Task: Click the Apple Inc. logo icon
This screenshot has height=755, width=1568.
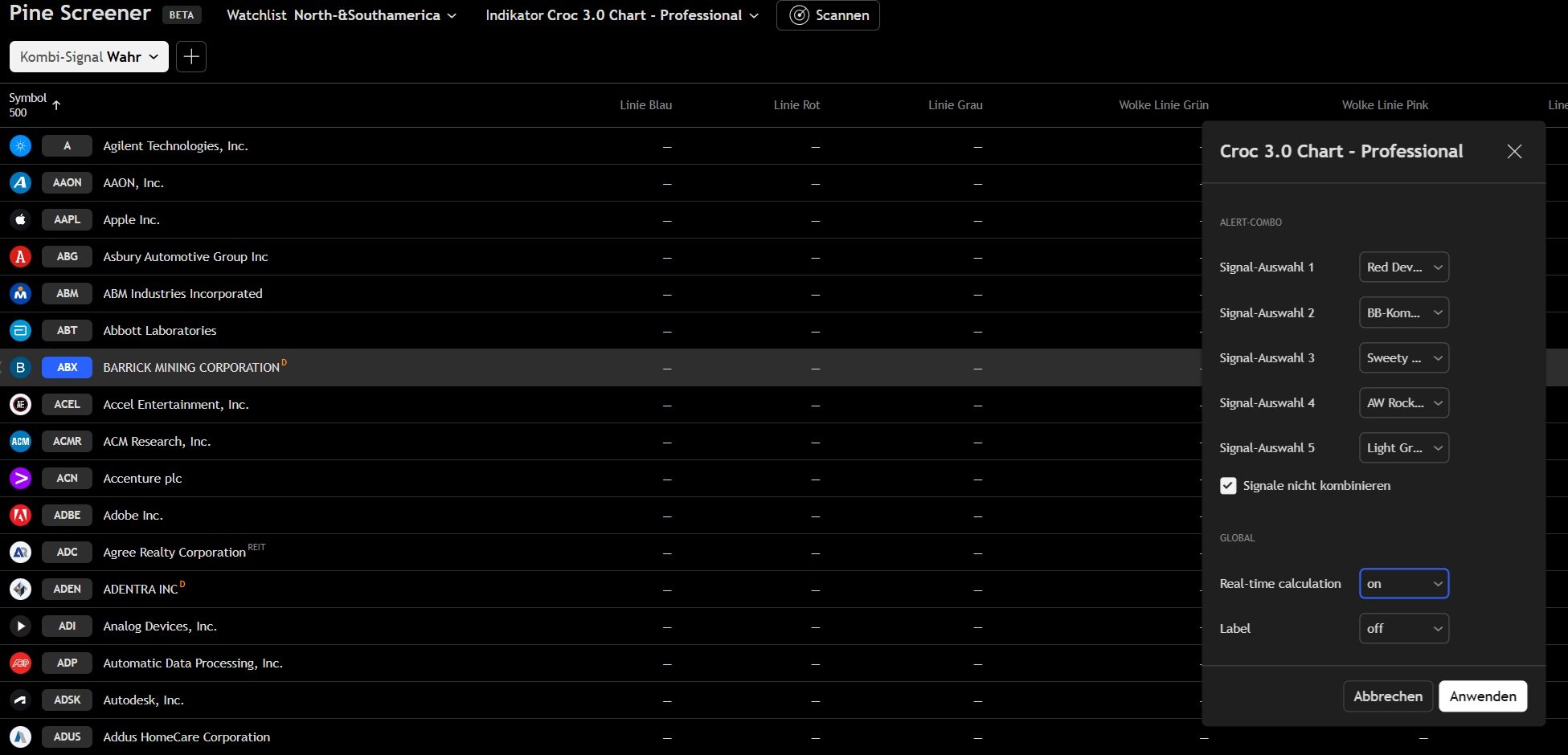Action: 20,219
